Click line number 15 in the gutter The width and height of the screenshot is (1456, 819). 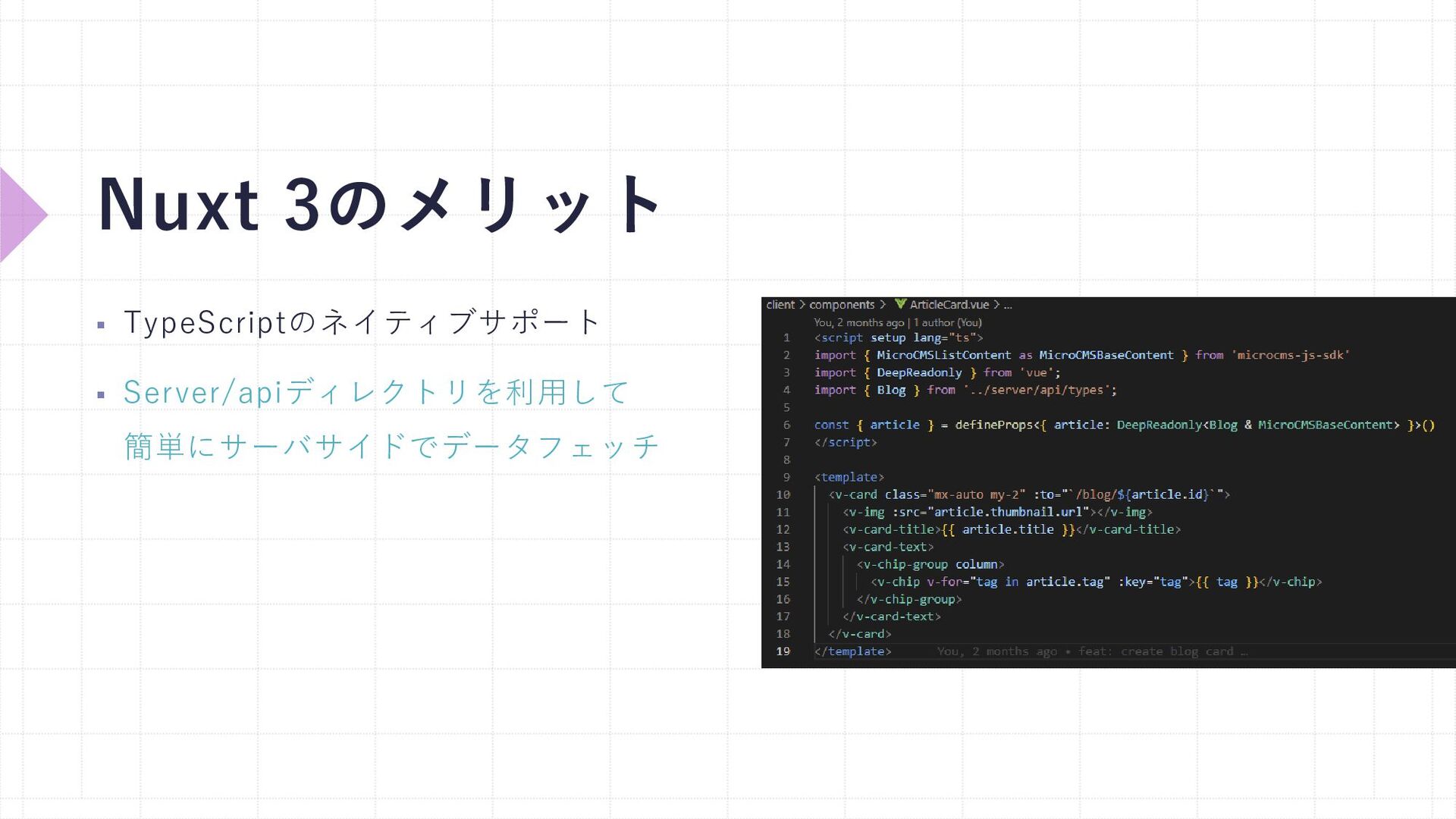tap(783, 582)
